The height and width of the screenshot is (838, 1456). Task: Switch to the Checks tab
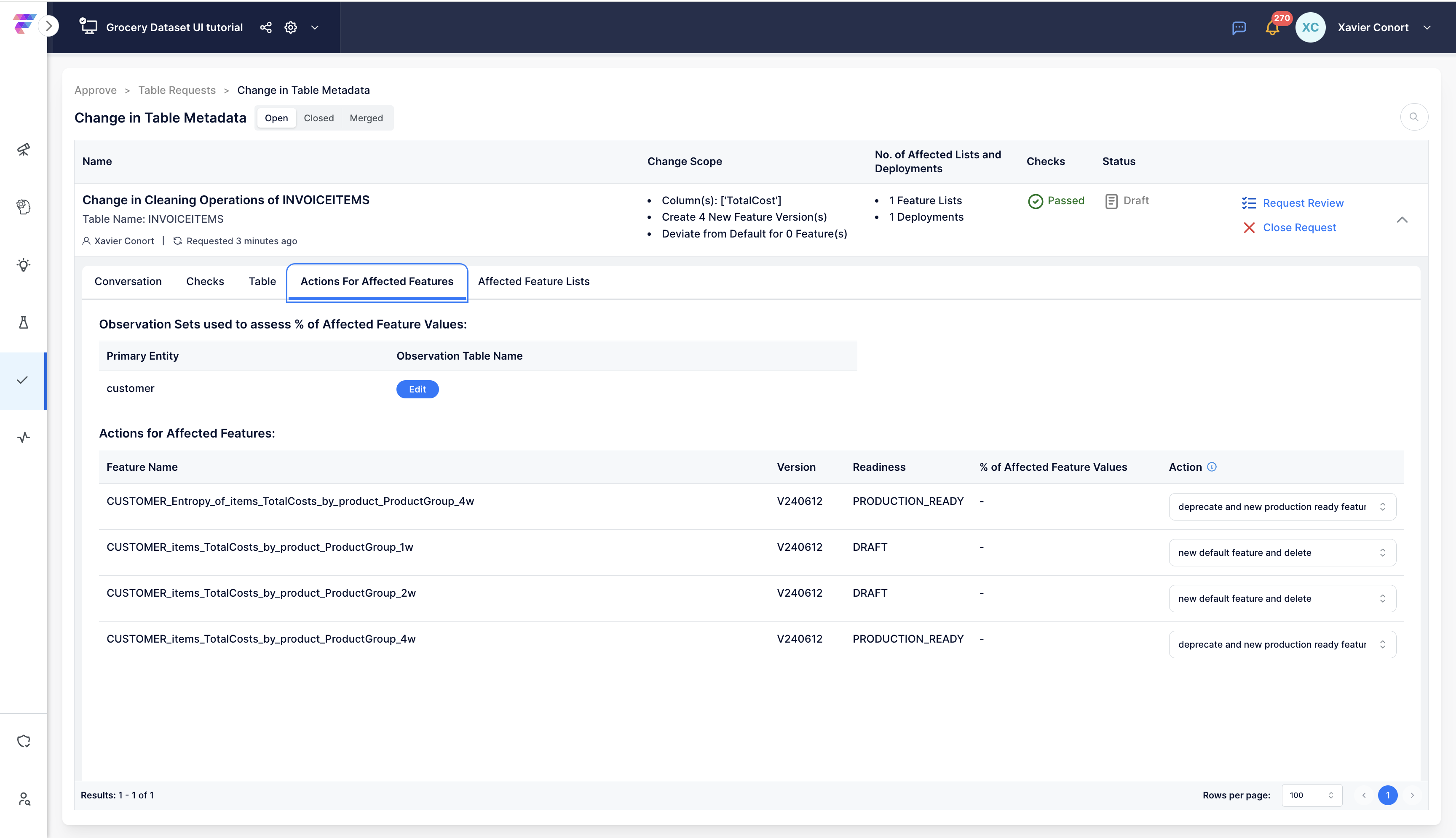tap(205, 281)
